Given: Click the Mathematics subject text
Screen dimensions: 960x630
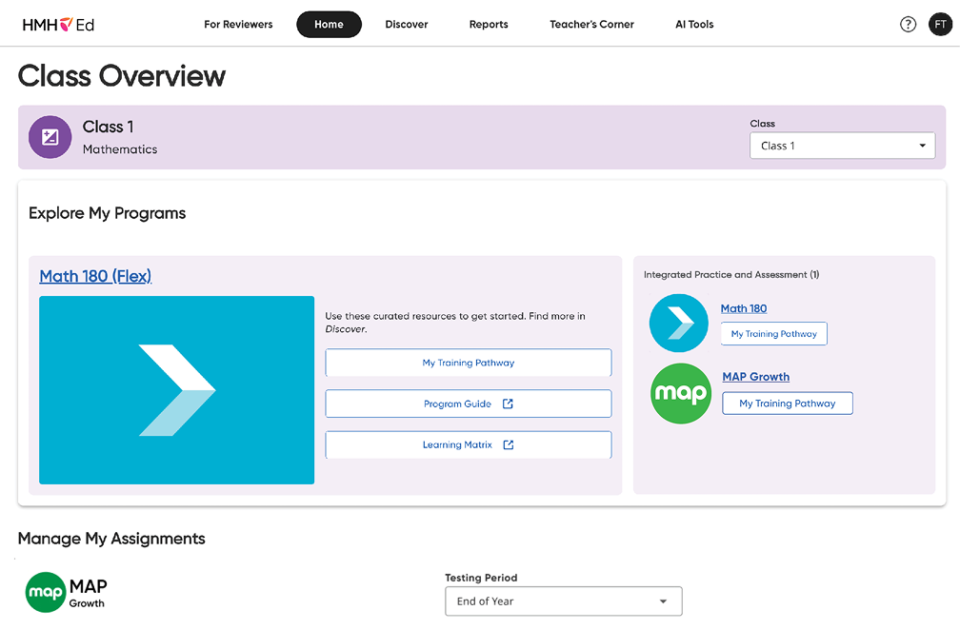Looking at the screenshot, I should 120,149.
